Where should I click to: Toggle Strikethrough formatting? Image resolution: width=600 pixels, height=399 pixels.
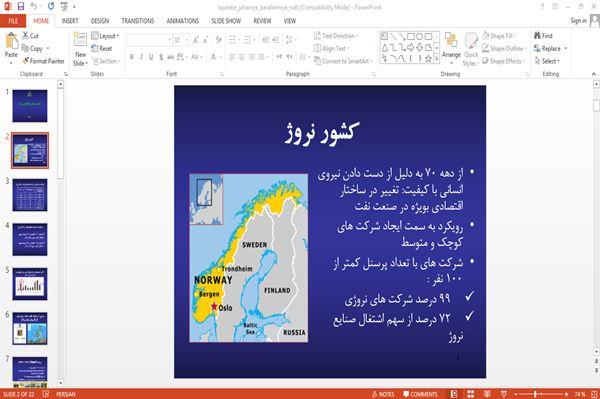(x=170, y=57)
